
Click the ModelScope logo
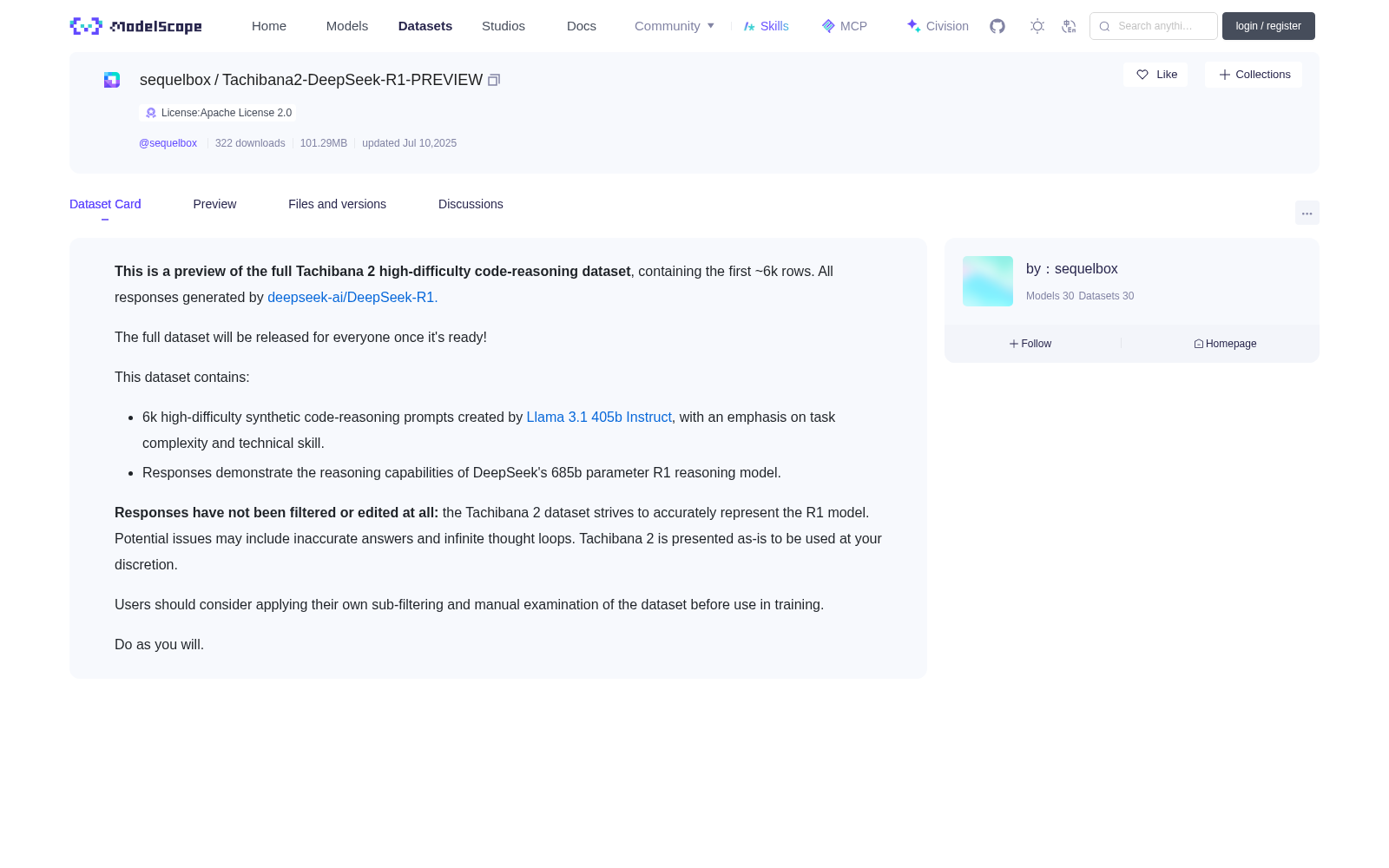[x=136, y=26]
